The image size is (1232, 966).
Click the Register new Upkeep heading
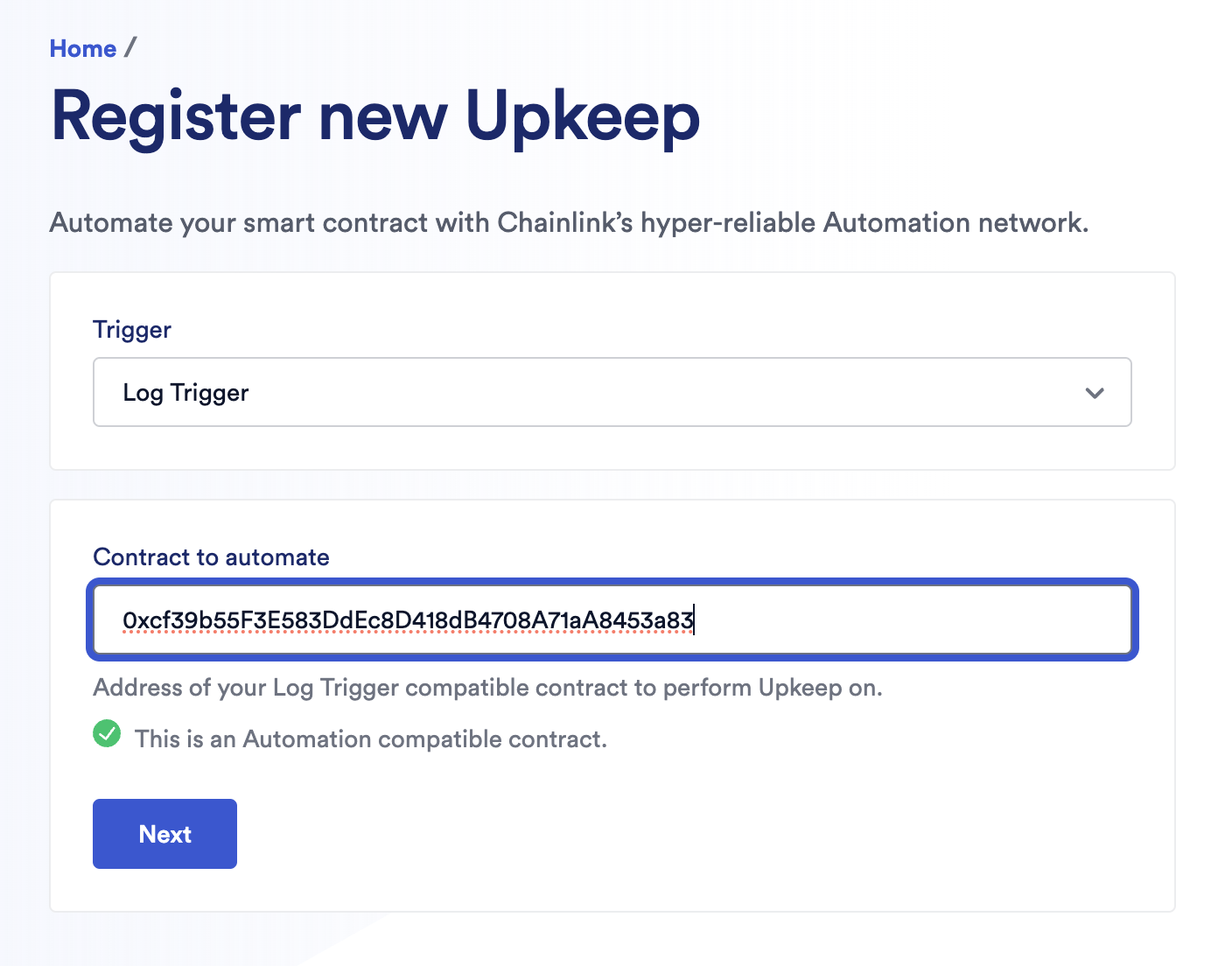(x=375, y=116)
